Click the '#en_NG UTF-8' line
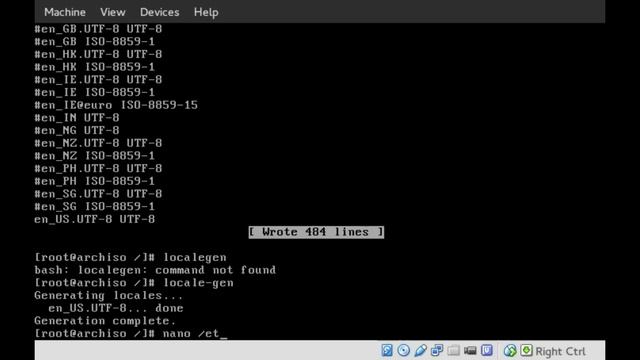 pyautogui.click(x=77, y=130)
